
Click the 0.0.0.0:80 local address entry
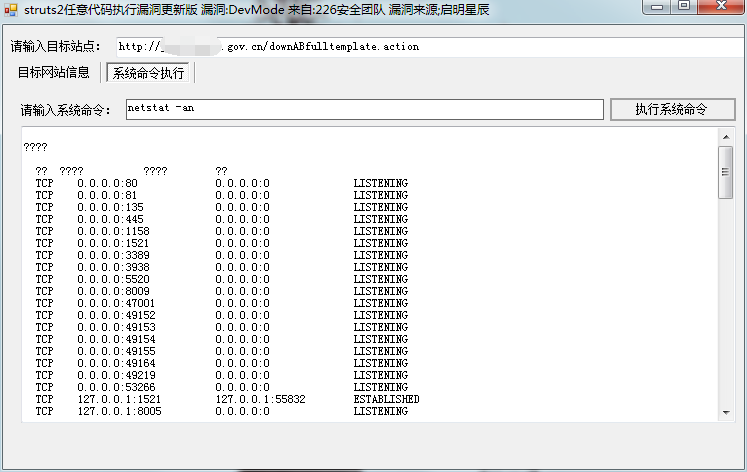point(108,183)
